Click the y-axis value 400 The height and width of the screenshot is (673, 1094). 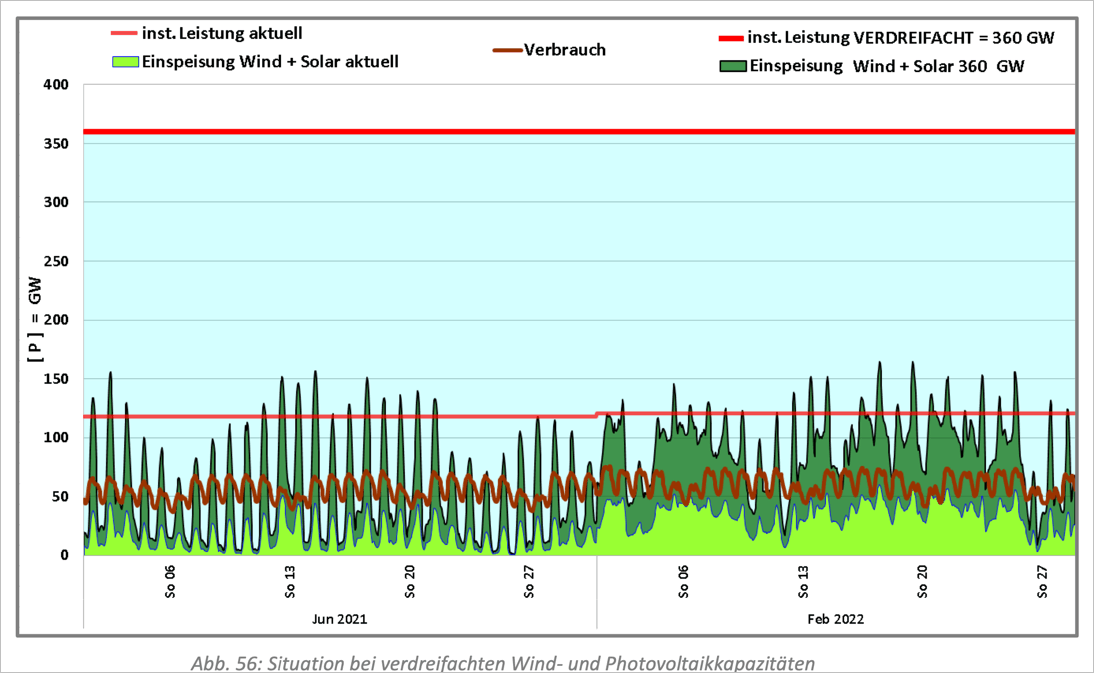point(56,84)
